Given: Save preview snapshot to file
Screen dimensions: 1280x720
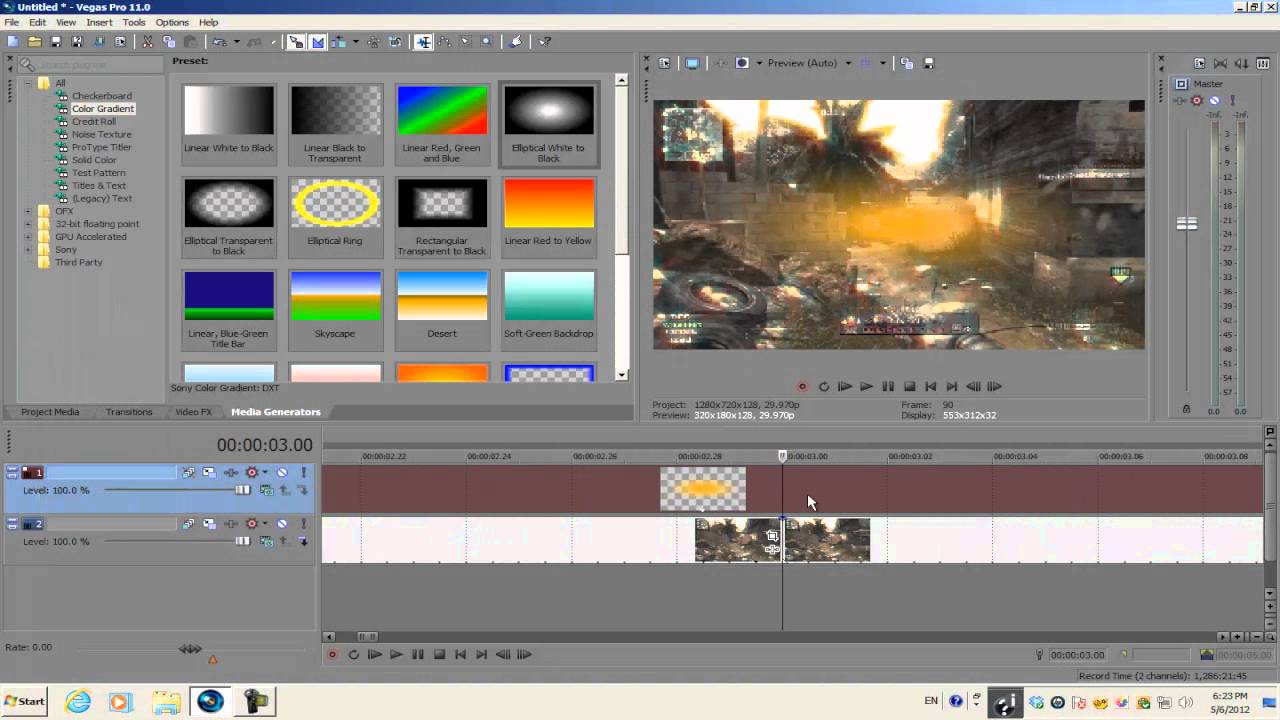Looking at the screenshot, I should [929, 63].
